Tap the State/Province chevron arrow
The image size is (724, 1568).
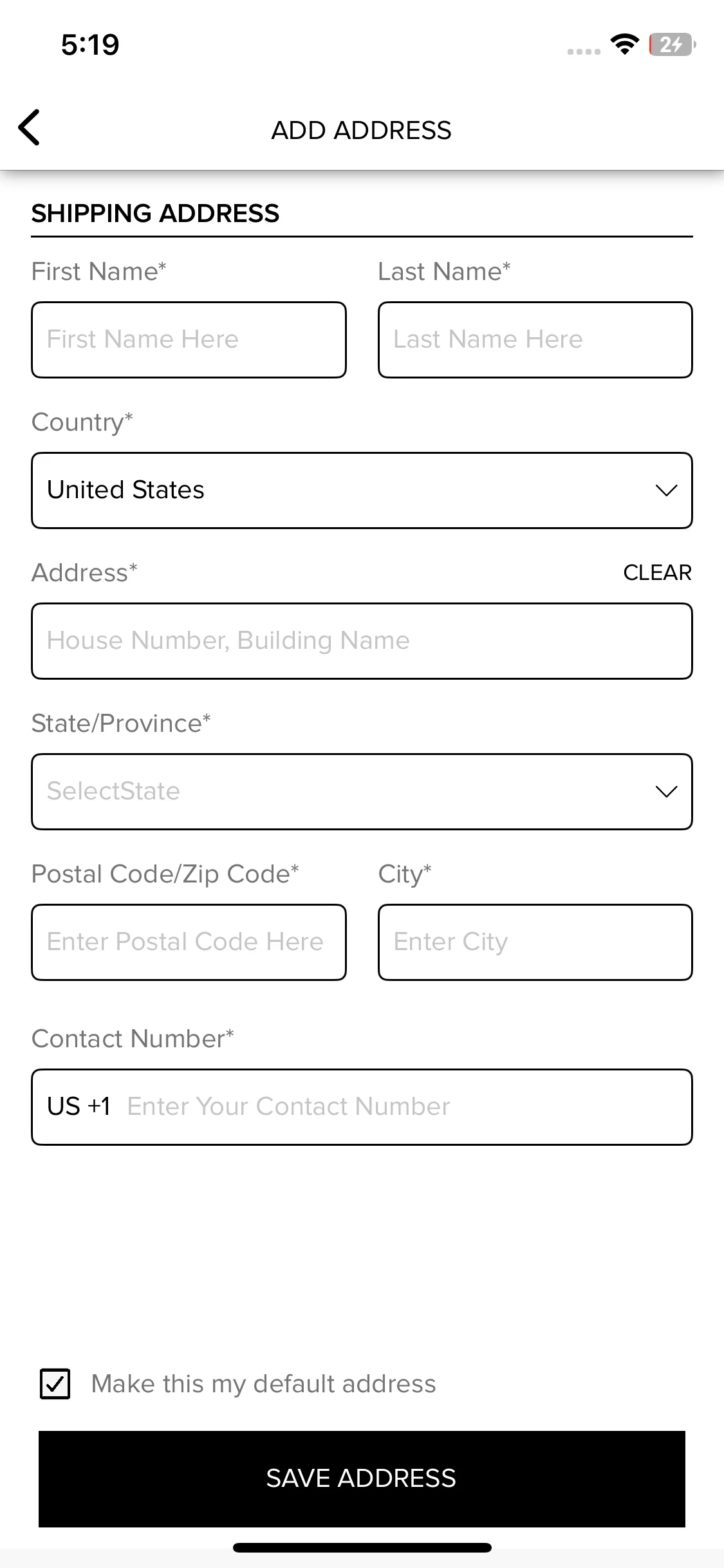(666, 792)
